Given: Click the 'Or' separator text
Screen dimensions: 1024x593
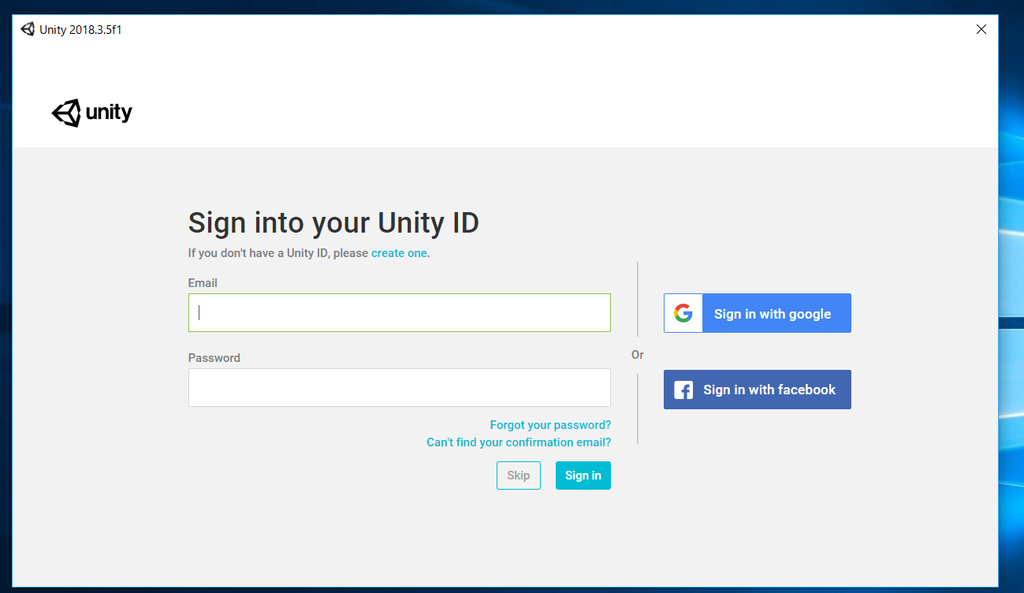Looking at the screenshot, I should click(x=637, y=355).
